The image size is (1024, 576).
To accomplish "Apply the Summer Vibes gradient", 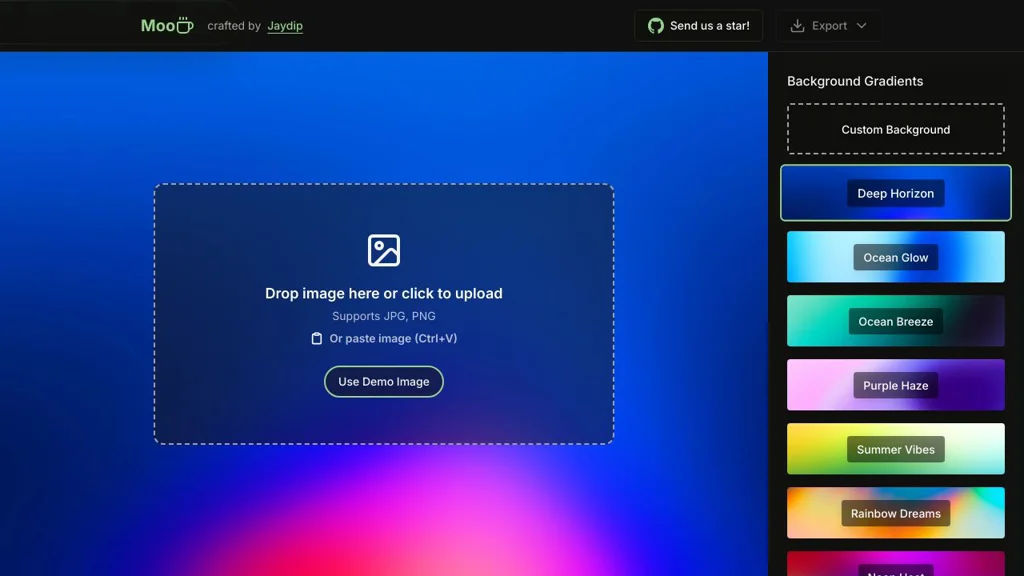I will (x=895, y=449).
